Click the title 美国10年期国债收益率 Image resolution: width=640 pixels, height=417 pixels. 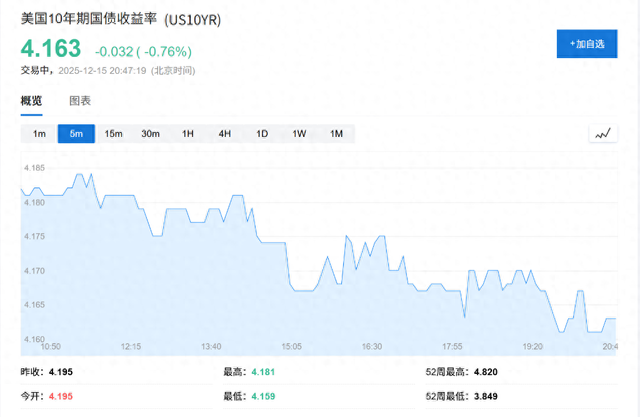[89, 19]
